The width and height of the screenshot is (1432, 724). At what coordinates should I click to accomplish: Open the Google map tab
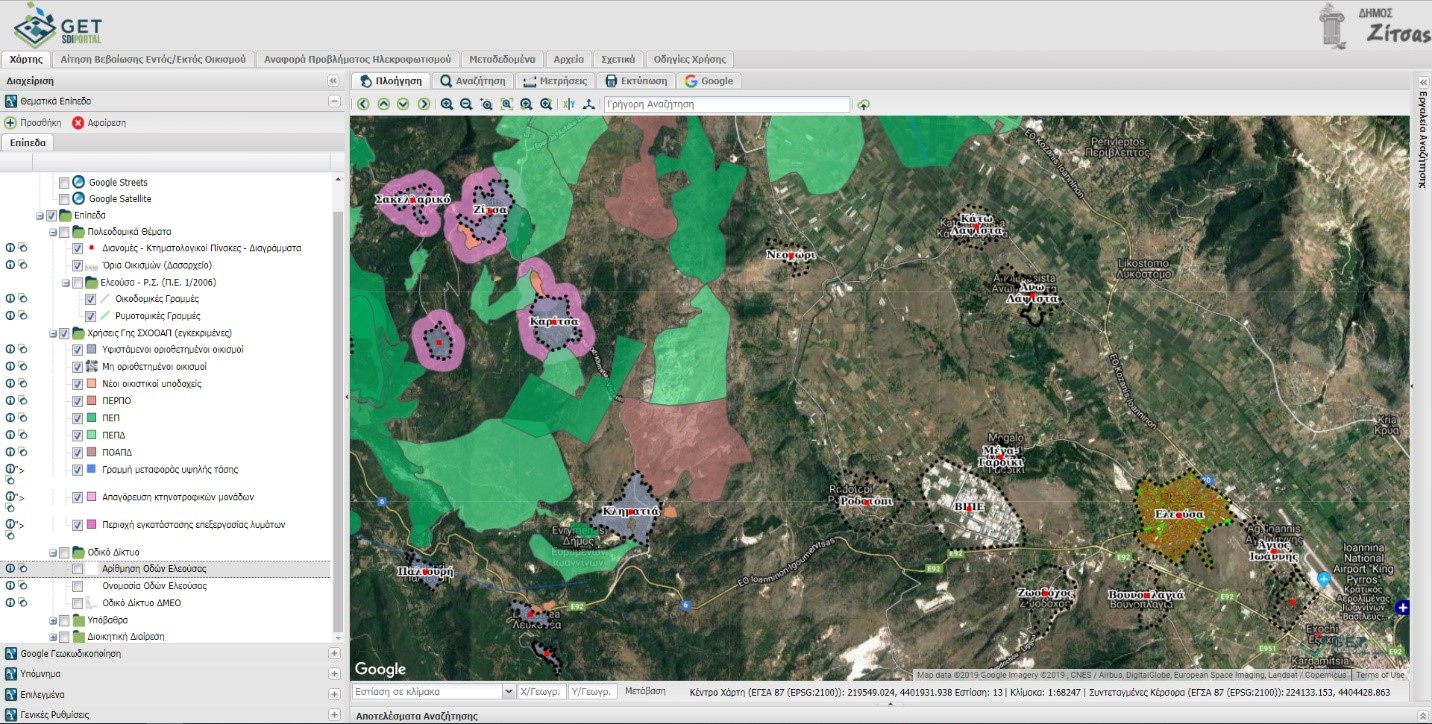pyautogui.click(x=709, y=81)
